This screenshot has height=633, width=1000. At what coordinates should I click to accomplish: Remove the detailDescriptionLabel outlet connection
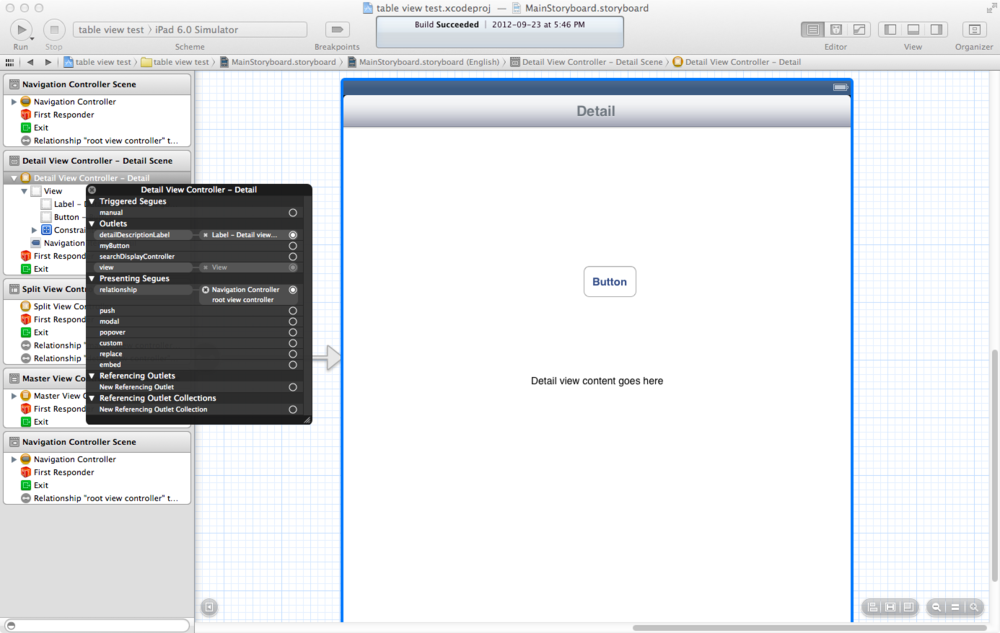(205, 235)
